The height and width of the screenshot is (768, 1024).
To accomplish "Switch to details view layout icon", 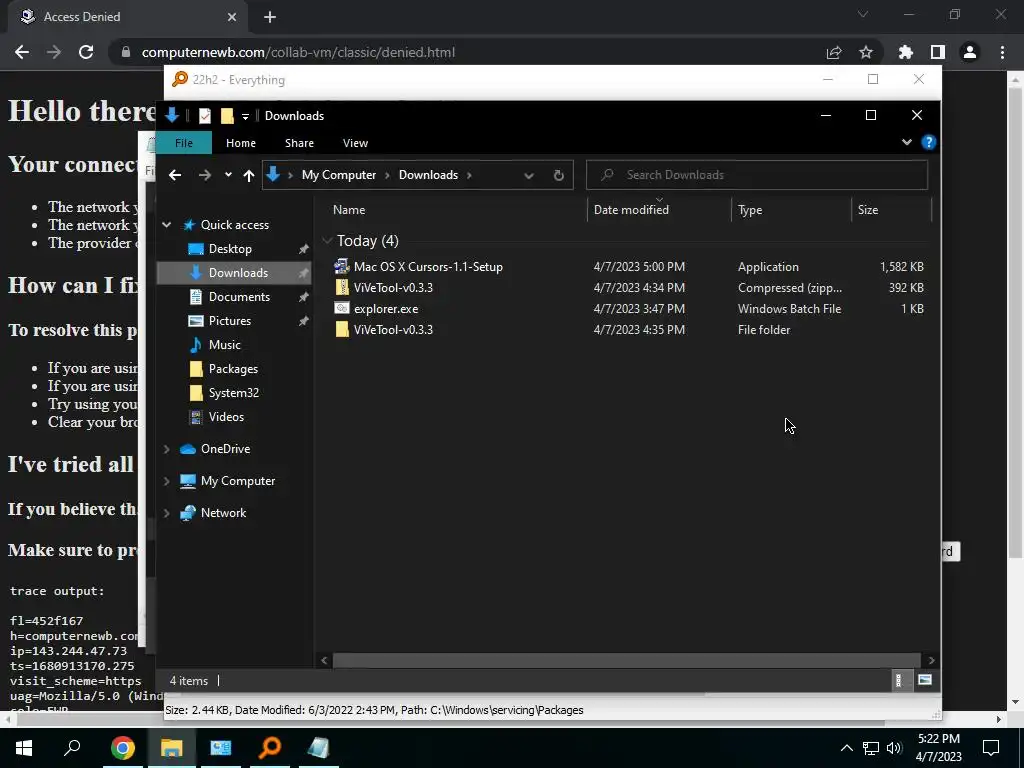I will tap(899, 680).
